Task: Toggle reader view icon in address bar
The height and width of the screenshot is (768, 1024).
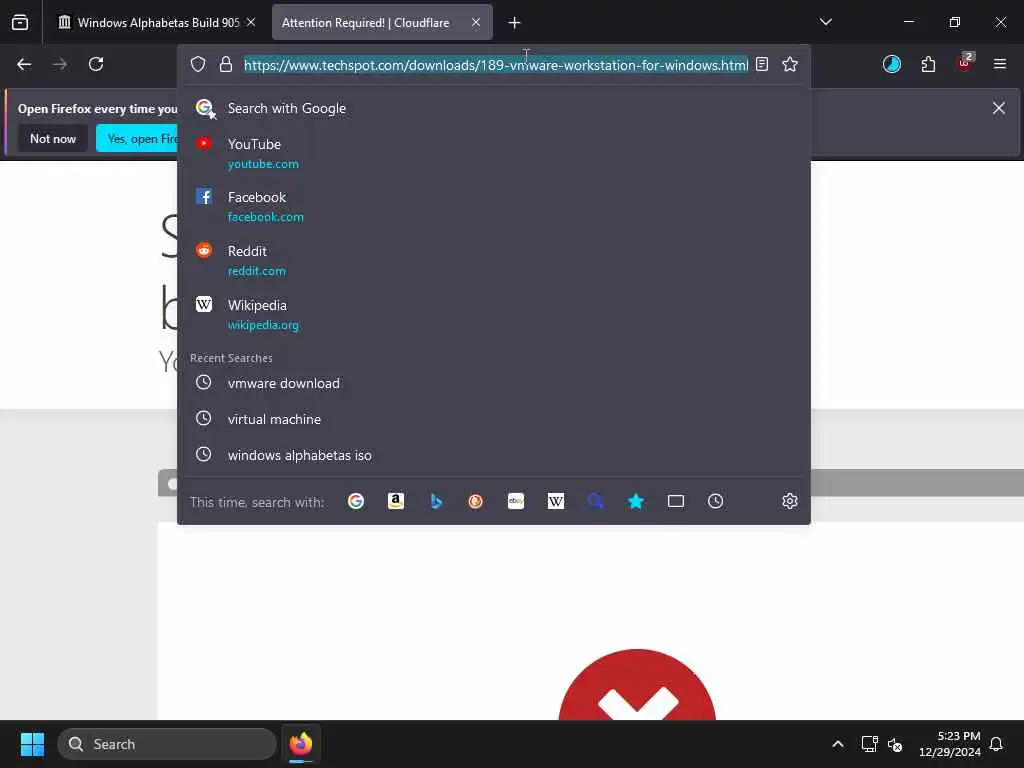Action: 761,64
